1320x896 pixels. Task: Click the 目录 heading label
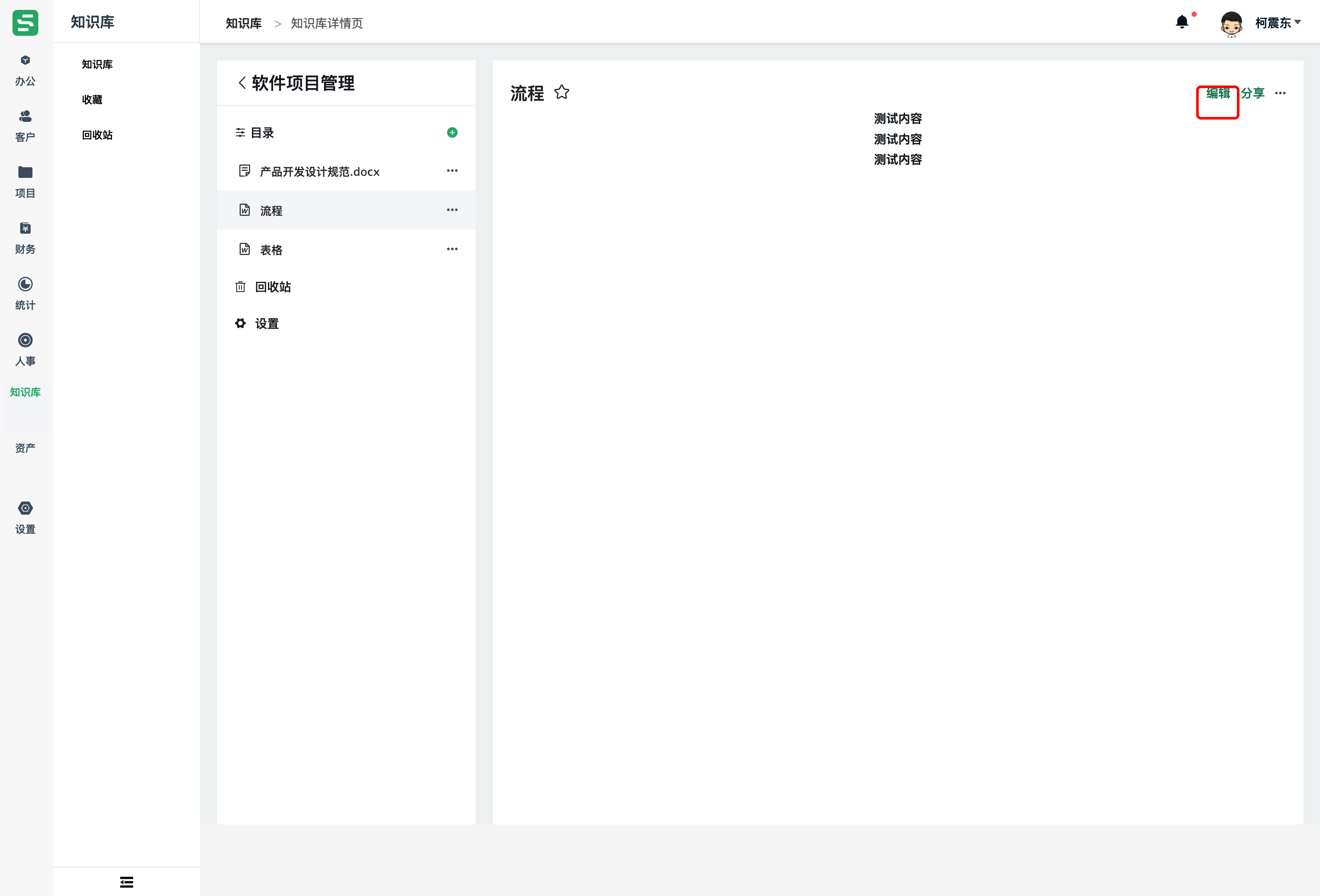(262, 133)
